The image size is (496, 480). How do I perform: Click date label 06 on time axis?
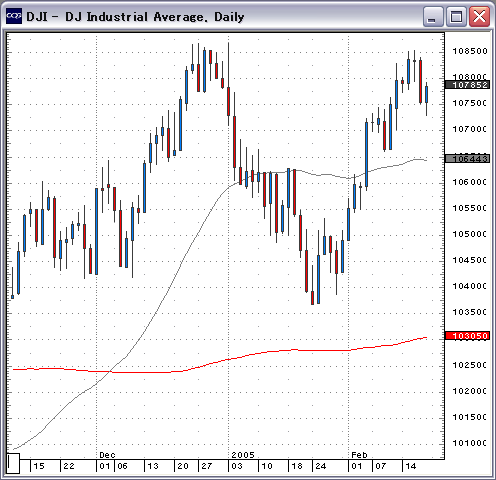(122, 466)
